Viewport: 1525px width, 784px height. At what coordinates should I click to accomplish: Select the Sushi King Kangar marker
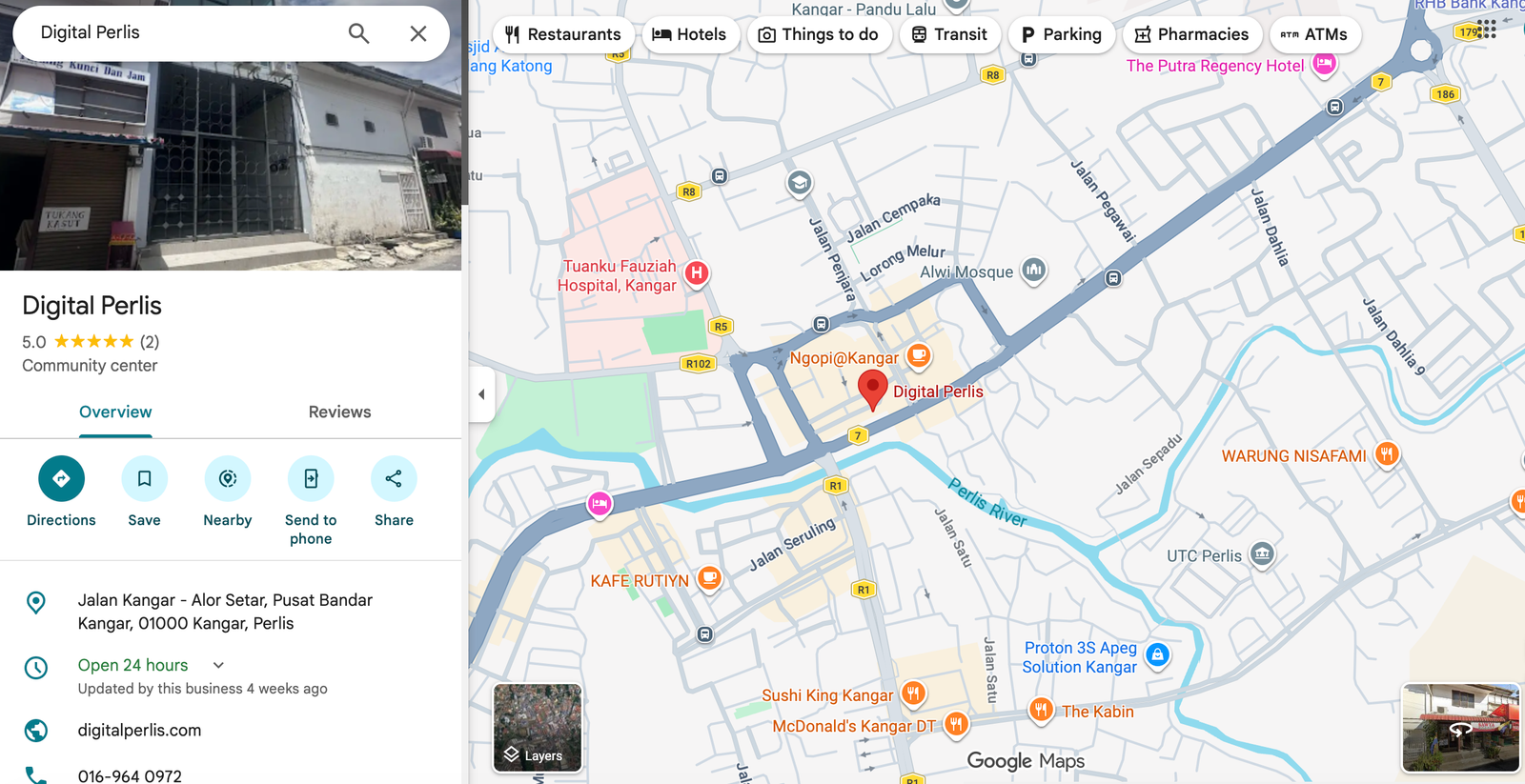click(x=913, y=694)
